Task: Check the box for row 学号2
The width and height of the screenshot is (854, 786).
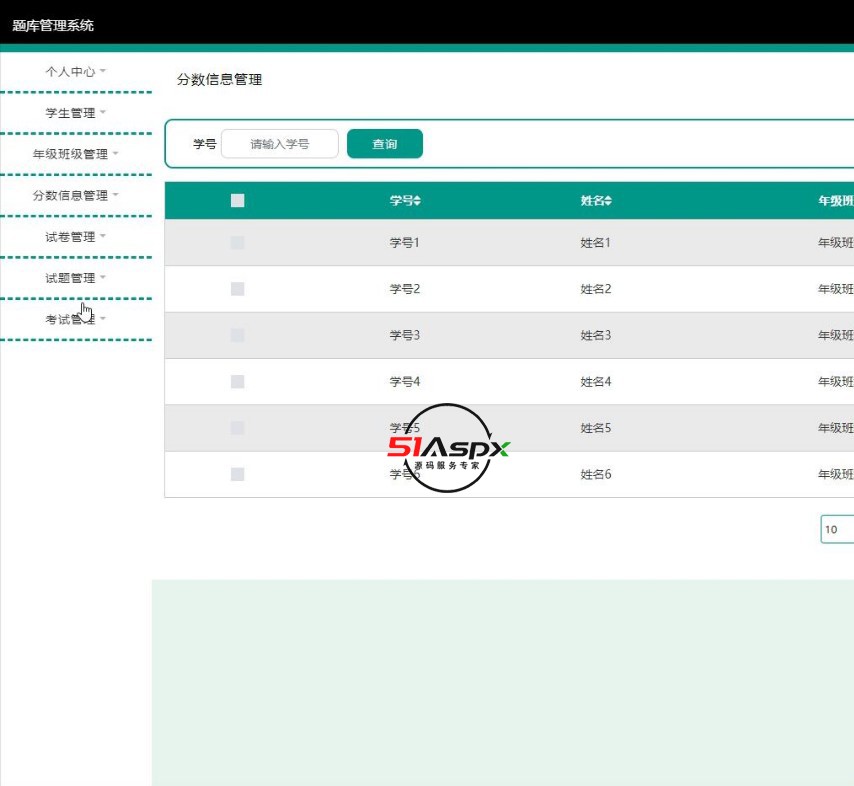Action: point(237,289)
